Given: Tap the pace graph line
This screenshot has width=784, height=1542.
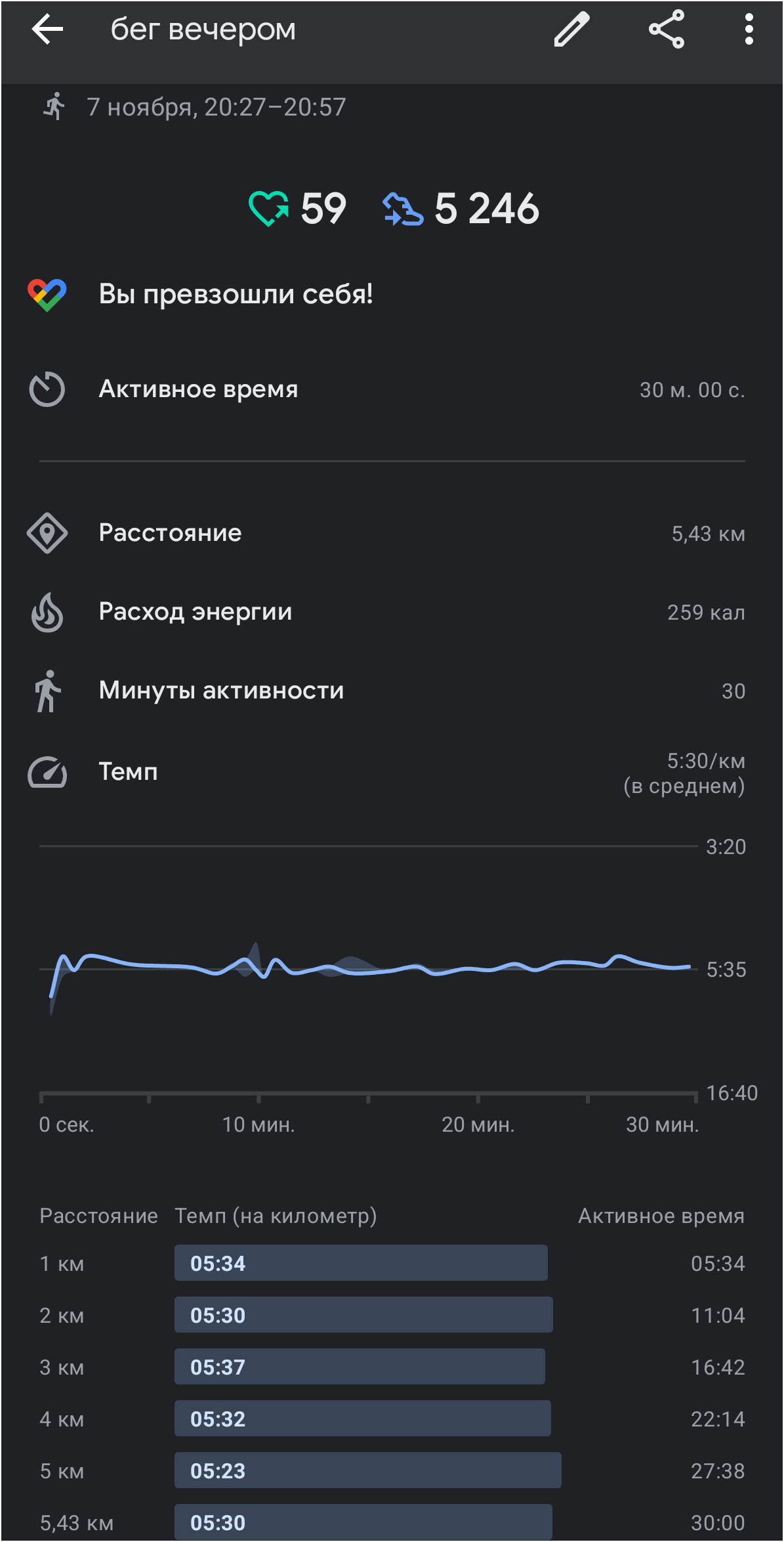Looking at the screenshot, I should tap(371, 968).
